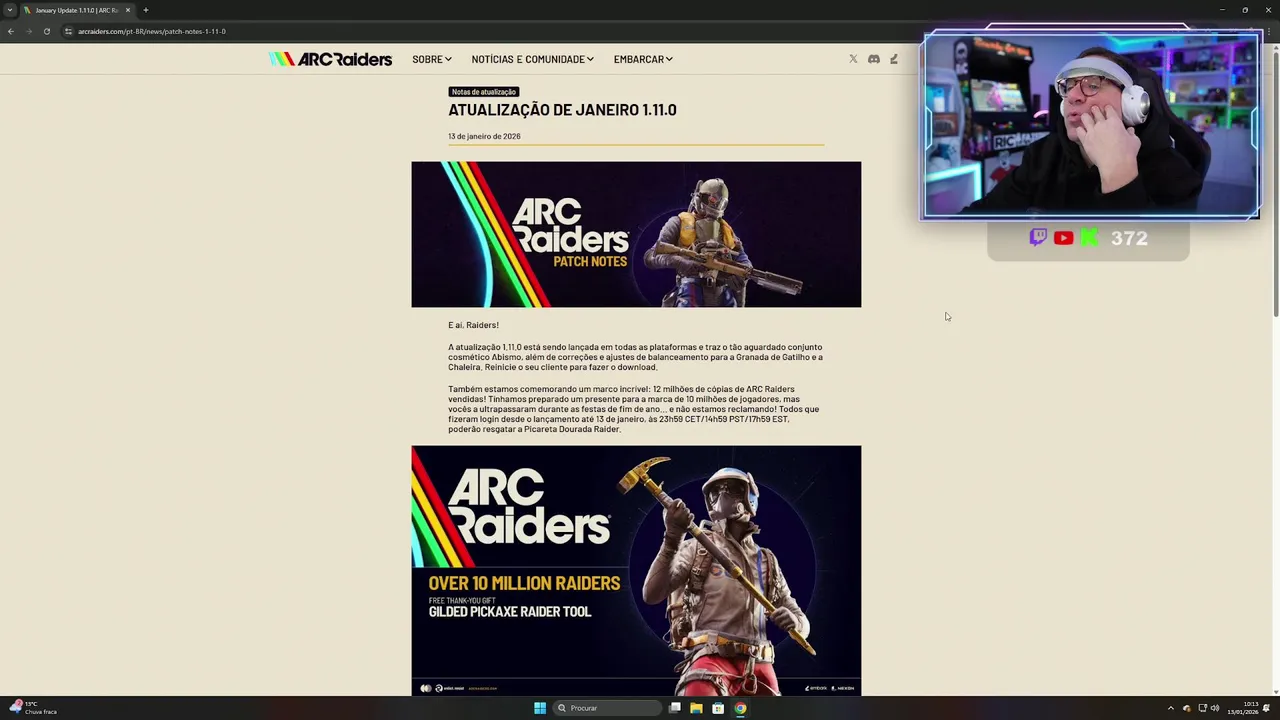Open site information icon in address bar

pyautogui.click(x=68, y=31)
